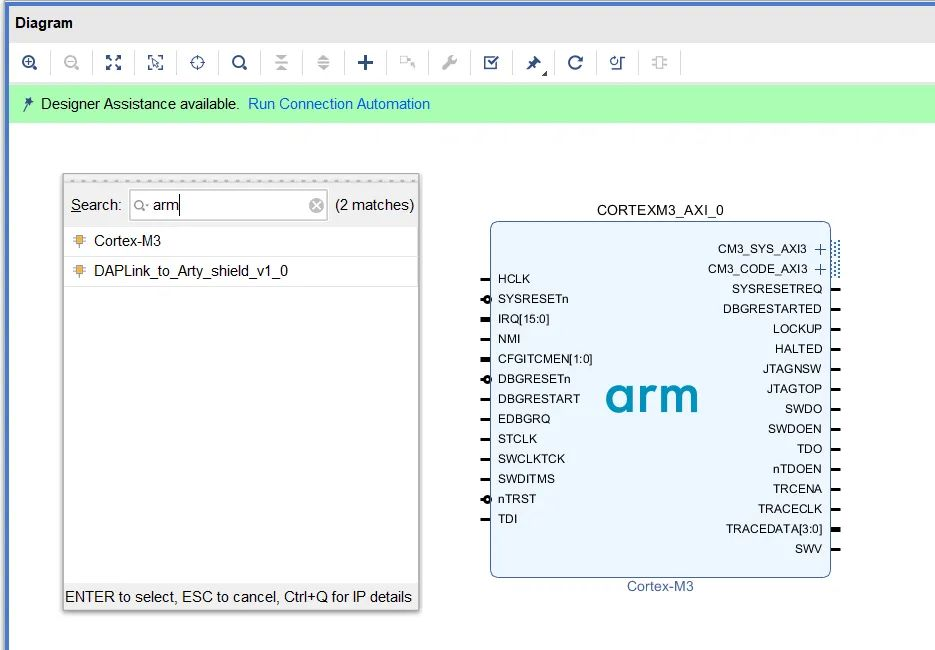Run Connection Automation link

(x=339, y=104)
